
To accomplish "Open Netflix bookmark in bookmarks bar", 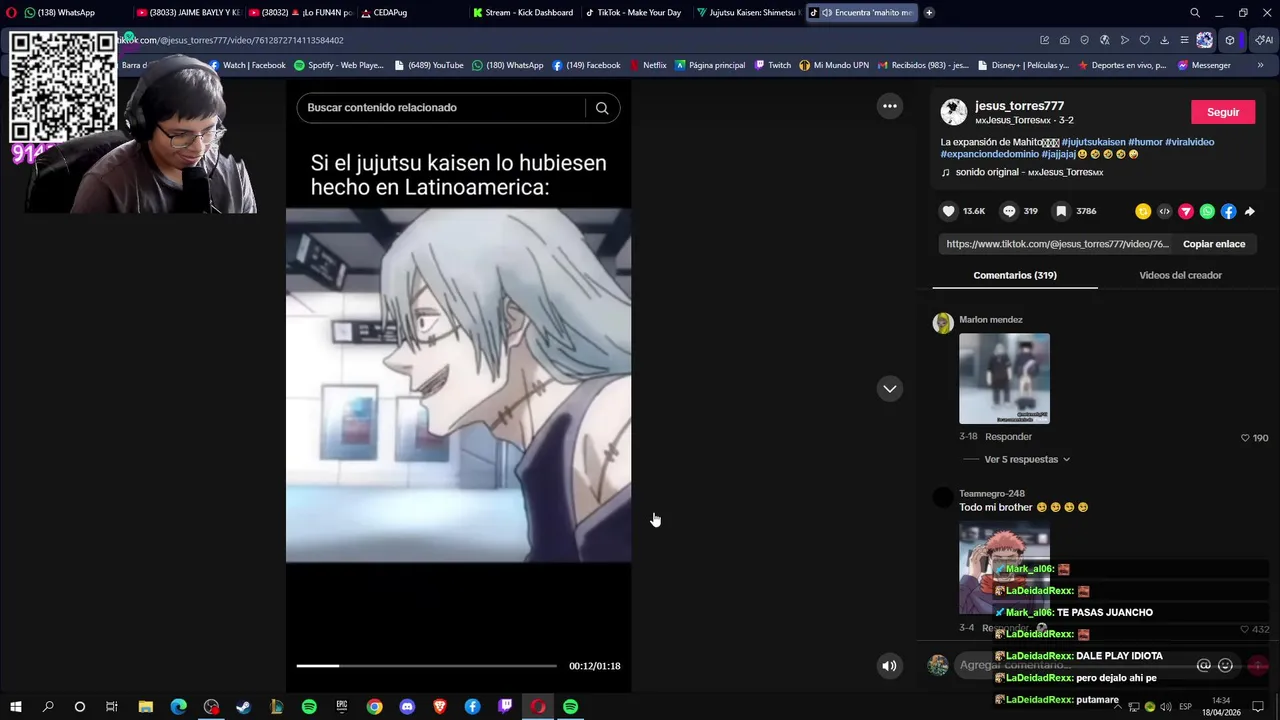I will click(x=648, y=65).
